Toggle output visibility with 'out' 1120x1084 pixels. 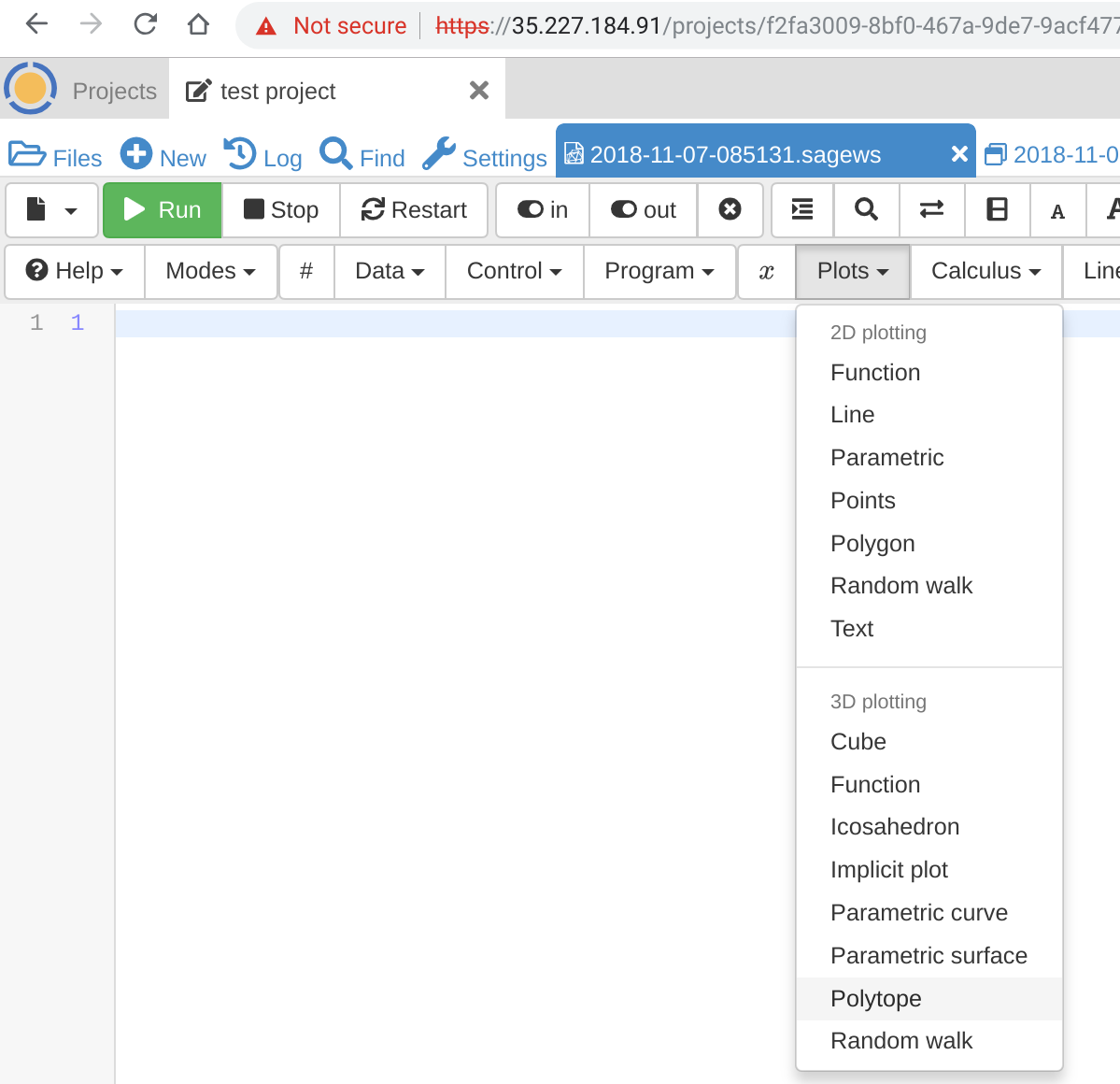644,210
